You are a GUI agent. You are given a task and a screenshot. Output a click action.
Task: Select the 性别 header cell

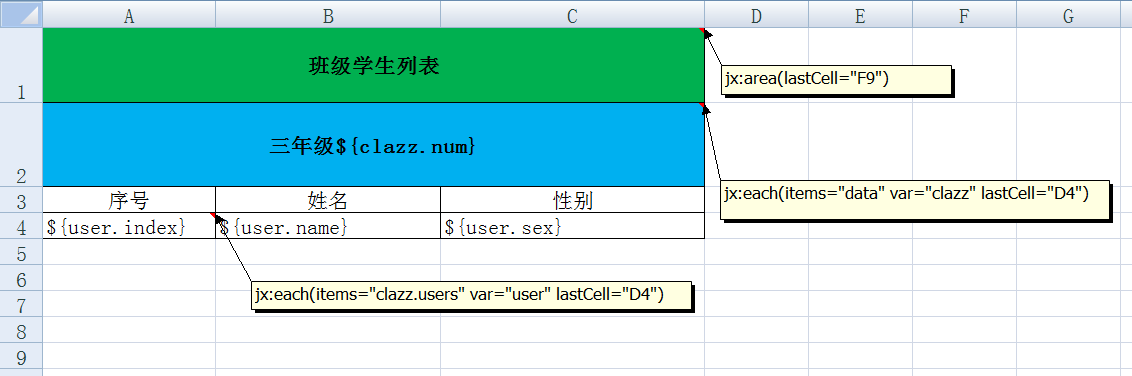572,200
